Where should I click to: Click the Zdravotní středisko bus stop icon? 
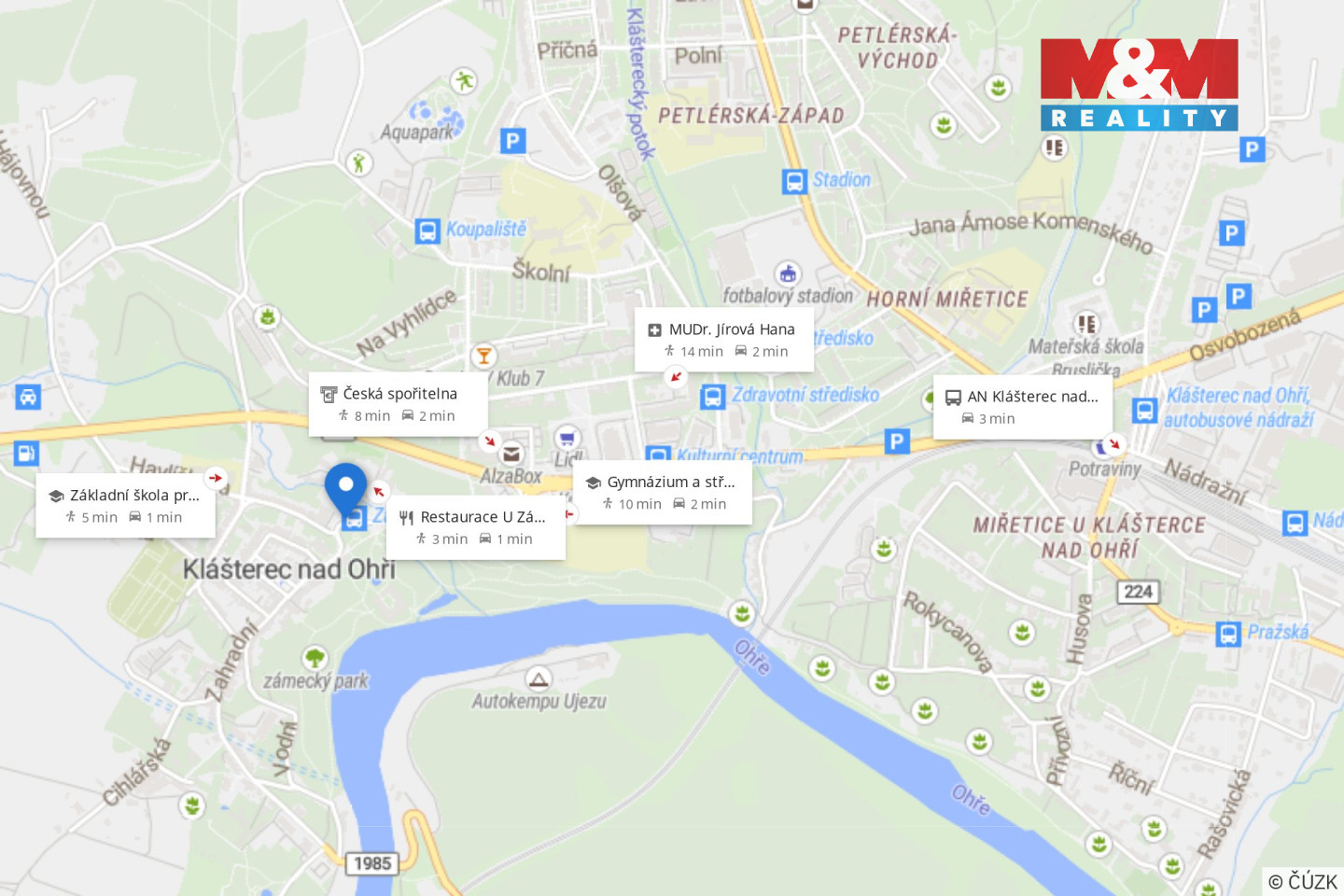coord(712,397)
